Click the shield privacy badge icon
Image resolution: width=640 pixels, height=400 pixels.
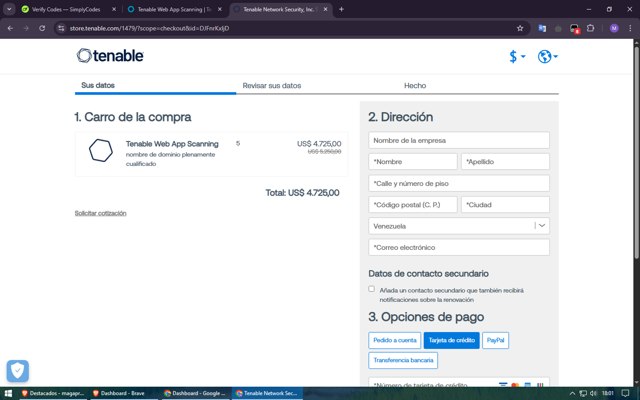[x=18, y=371]
